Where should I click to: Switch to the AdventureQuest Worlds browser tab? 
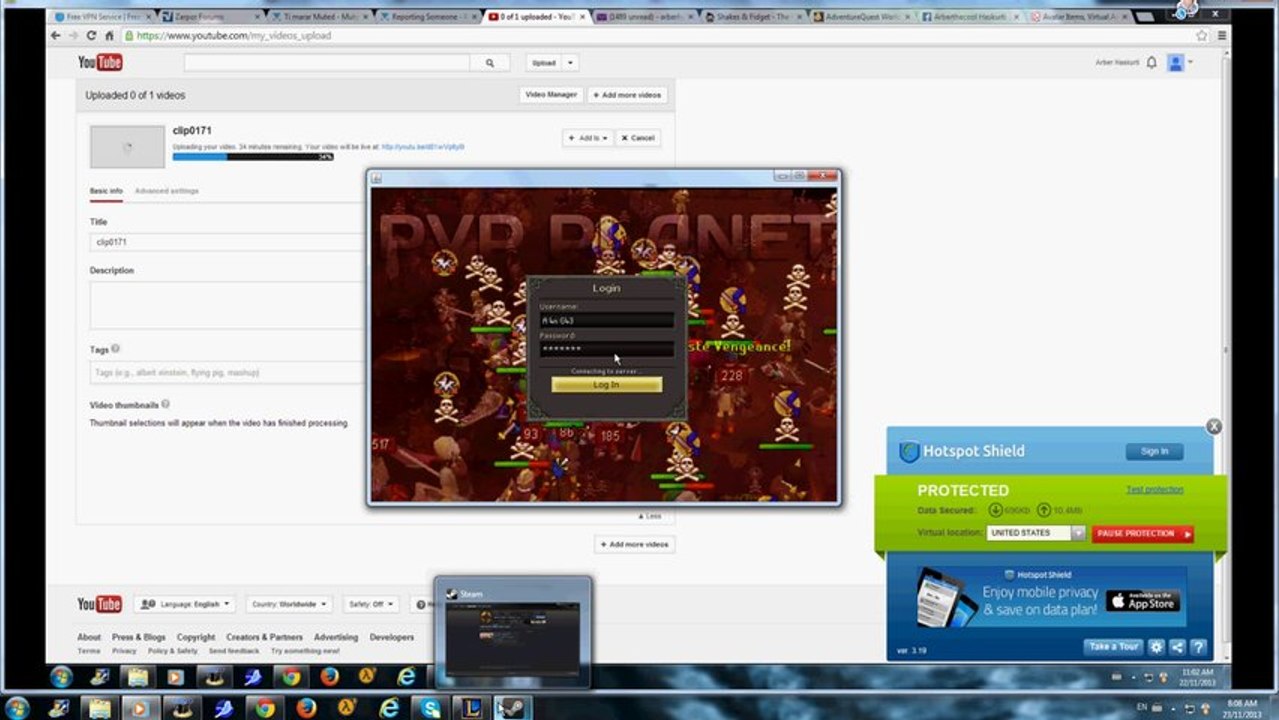point(859,17)
